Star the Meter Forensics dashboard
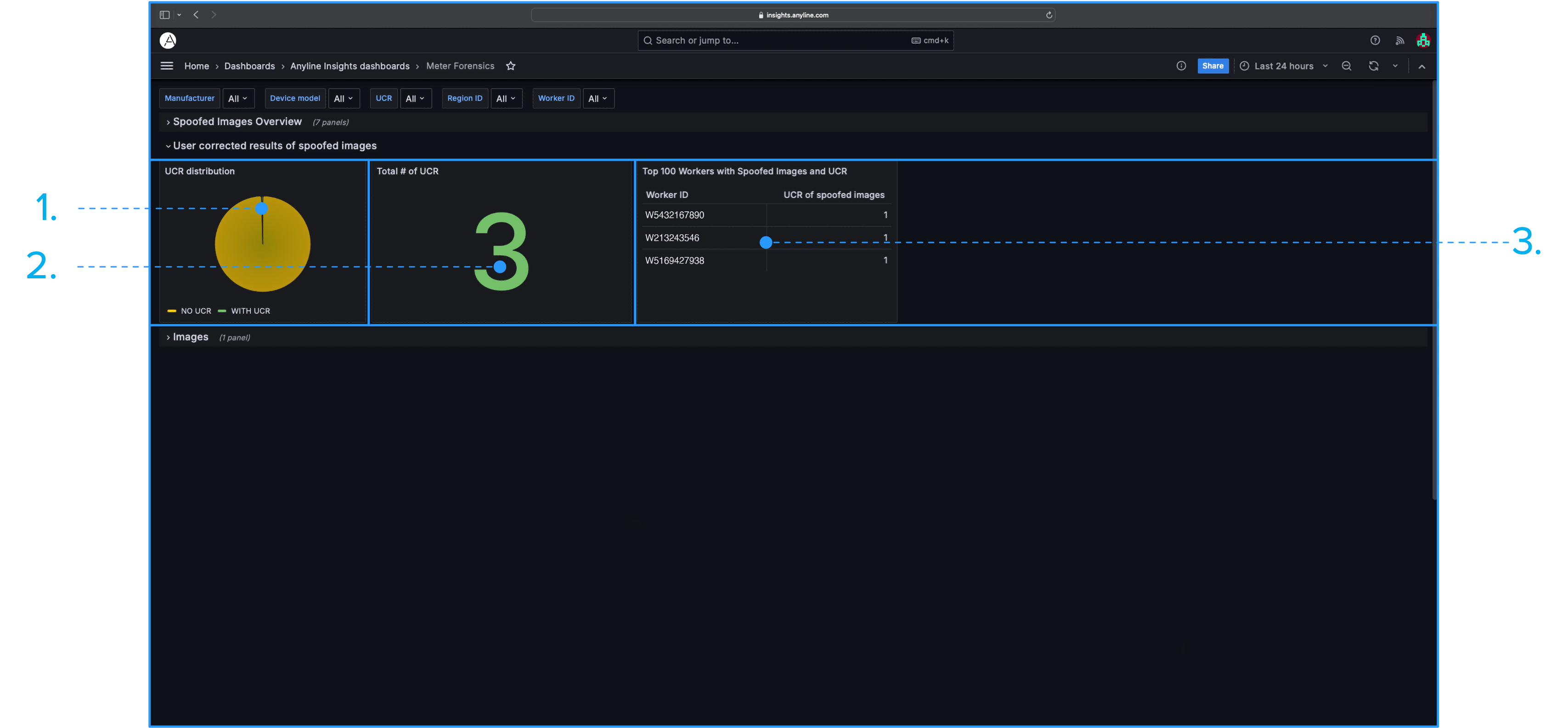Viewport: 1568px width, 728px height. click(511, 66)
